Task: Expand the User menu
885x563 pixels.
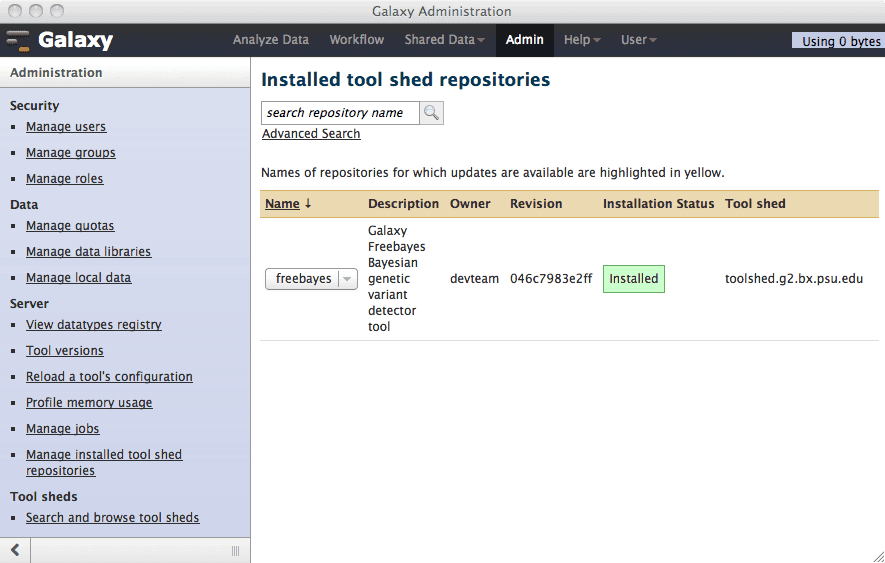Action: 638,40
